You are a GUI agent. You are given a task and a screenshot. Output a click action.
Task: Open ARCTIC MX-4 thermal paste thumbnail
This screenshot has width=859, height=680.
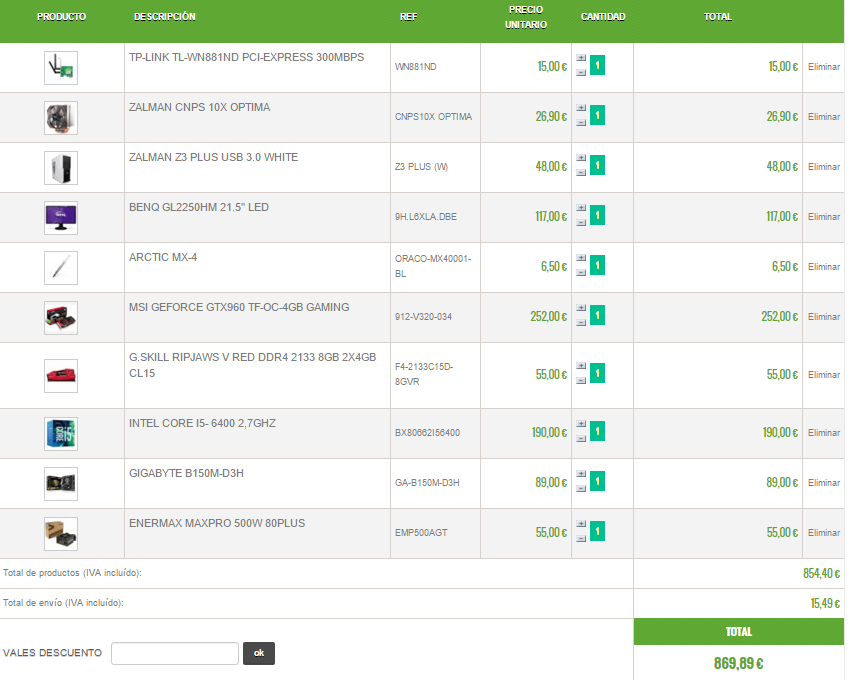coord(61,268)
